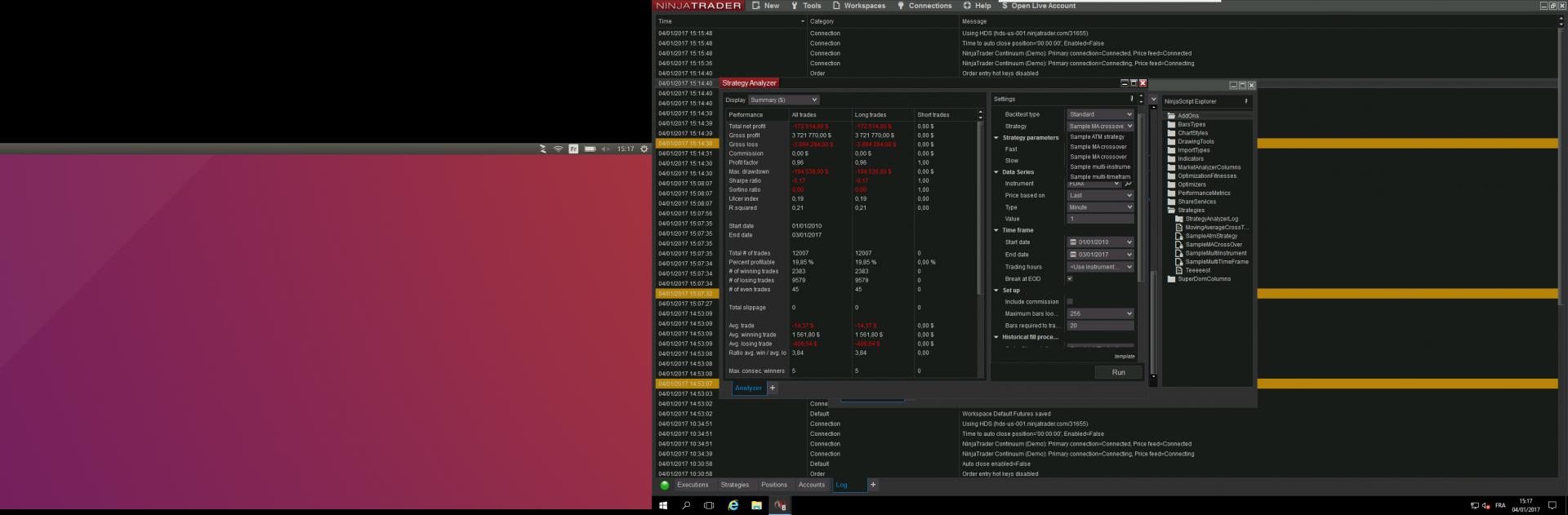Click the Bars required to trade field
Image resolution: width=1568 pixels, height=515 pixels.
(1100, 326)
